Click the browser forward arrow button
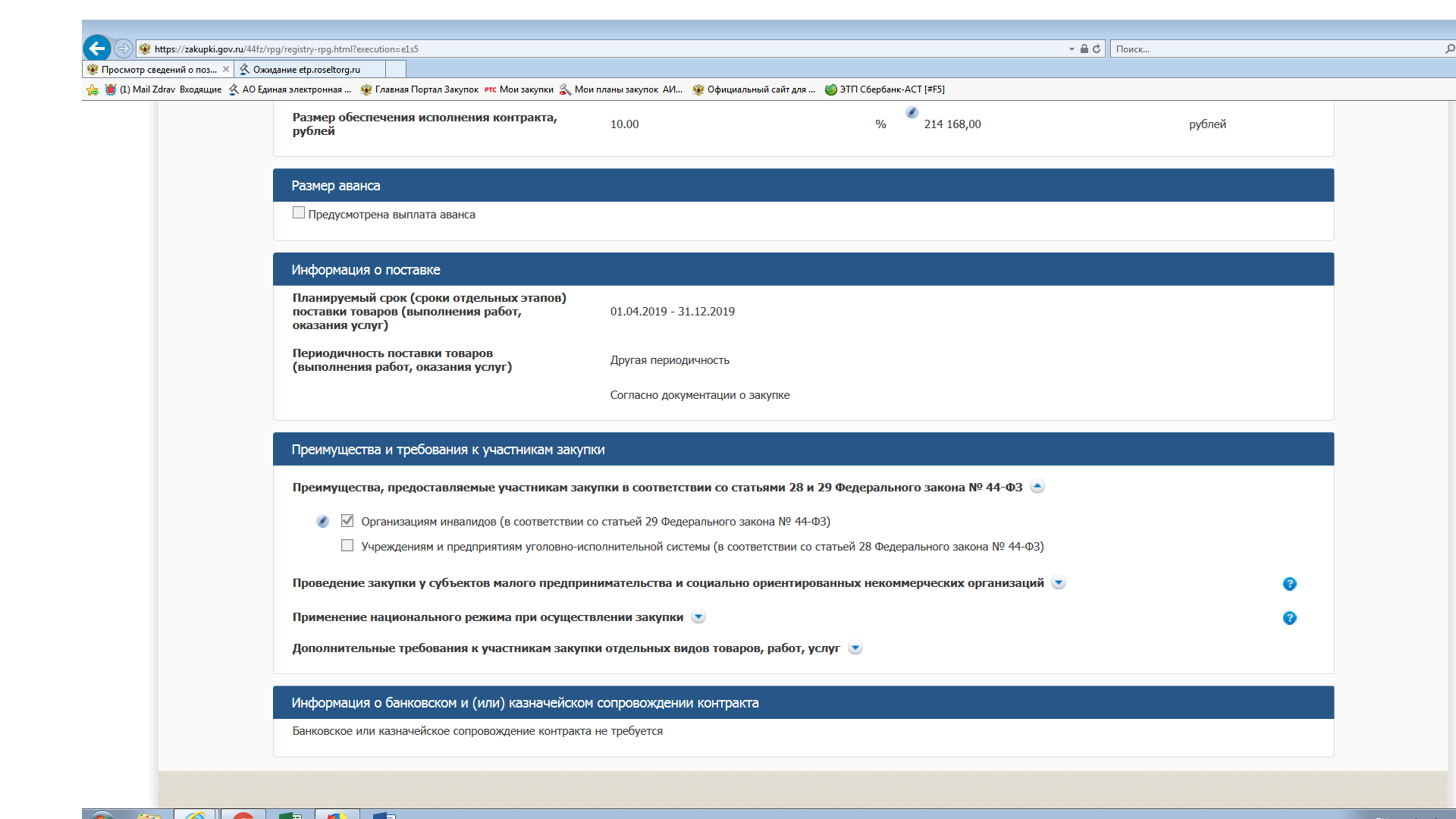The image size is (1456, 819). pos(124,49)
